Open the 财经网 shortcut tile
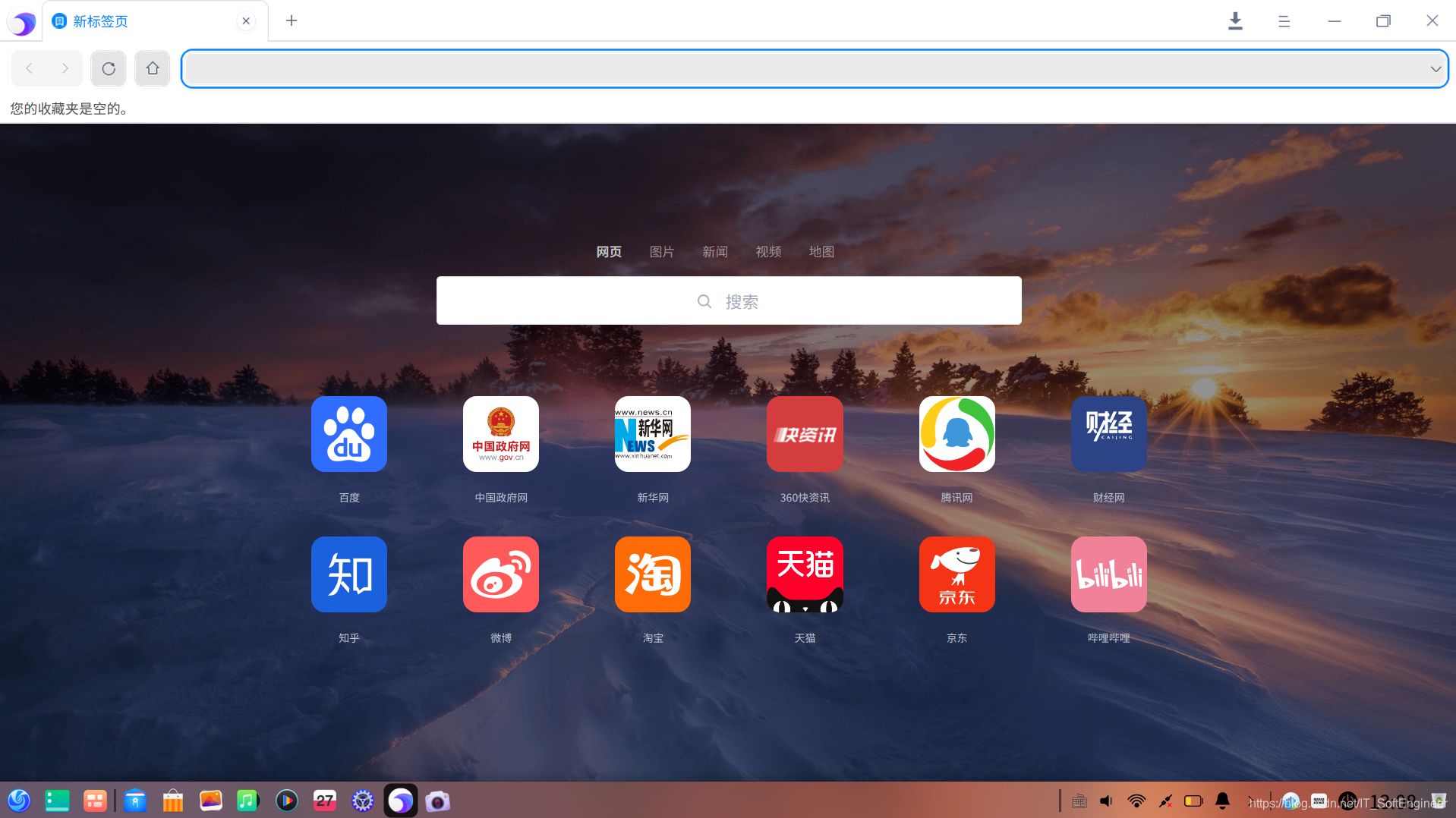This screenshot has width=1456, height=818. point(1108,434)
